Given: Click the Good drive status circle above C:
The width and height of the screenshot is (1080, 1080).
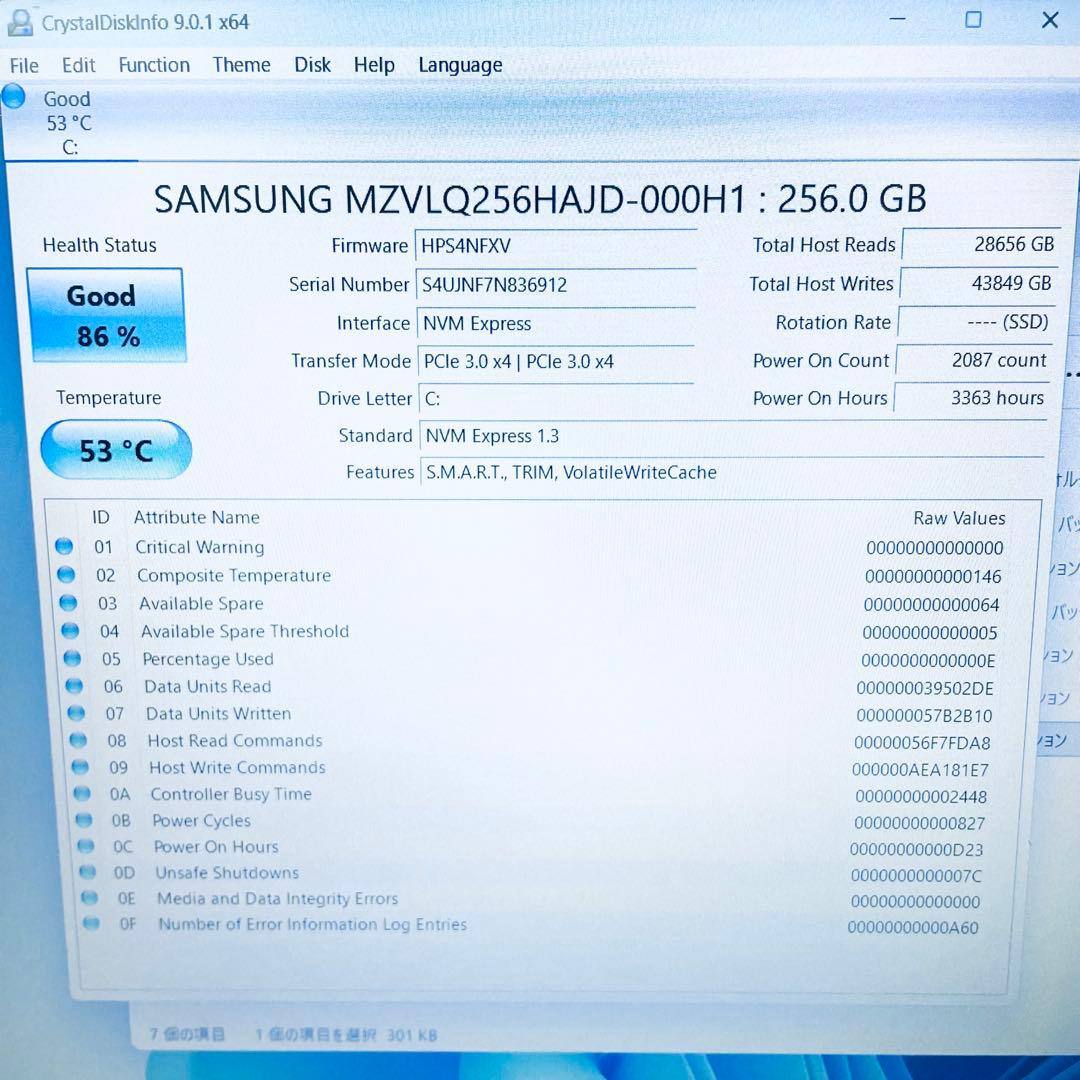Looking at the screenshot, I should click(13, 96).
